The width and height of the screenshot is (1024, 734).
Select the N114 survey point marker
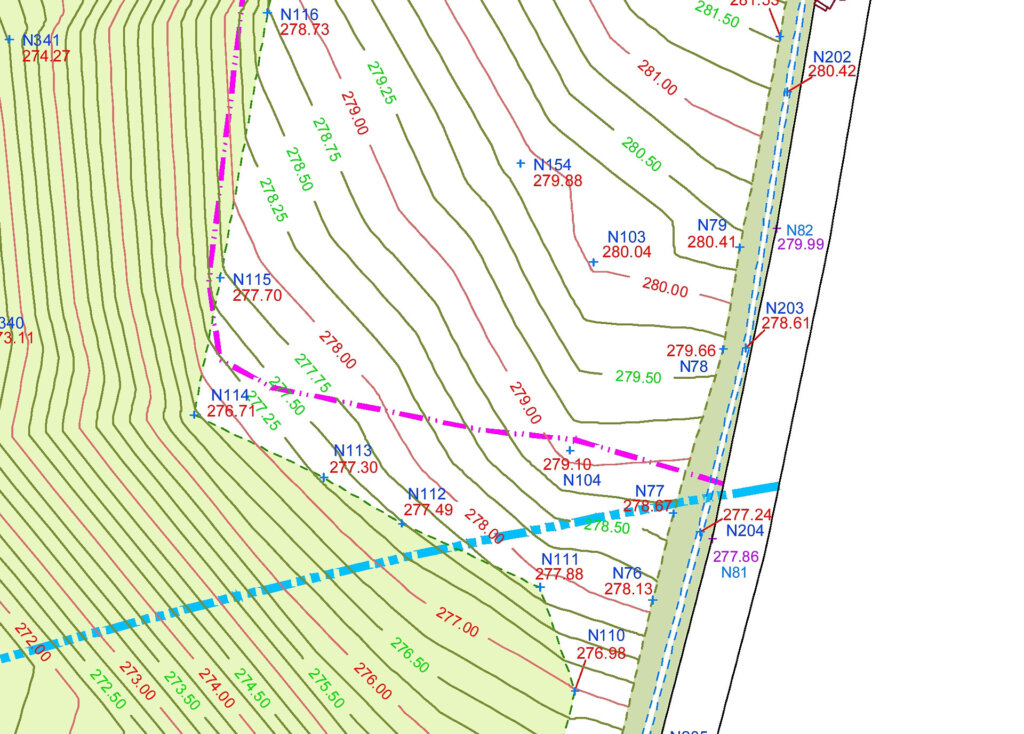tap(194, 415)
